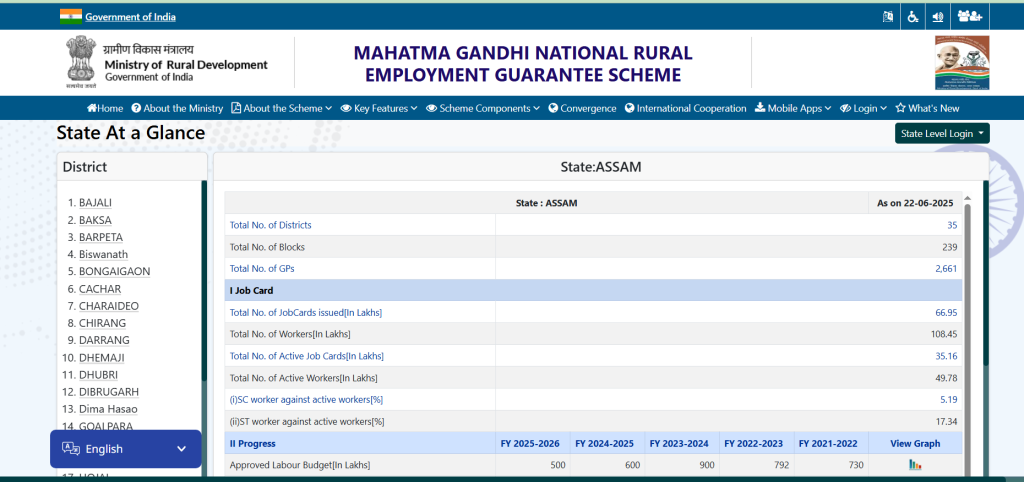Open BONGAIGAON district
The image size is (1024, 482).
(x=114, y=271)
